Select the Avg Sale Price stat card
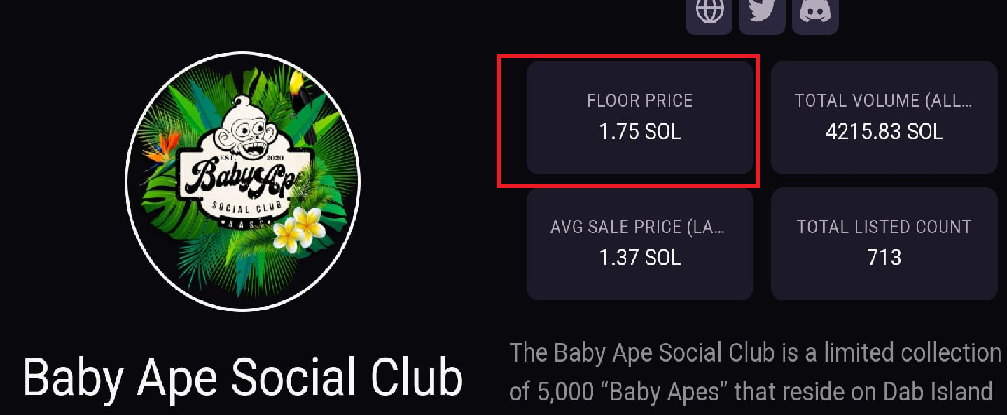The width and height of the screenshot is (1007, 415). (640, 243)
